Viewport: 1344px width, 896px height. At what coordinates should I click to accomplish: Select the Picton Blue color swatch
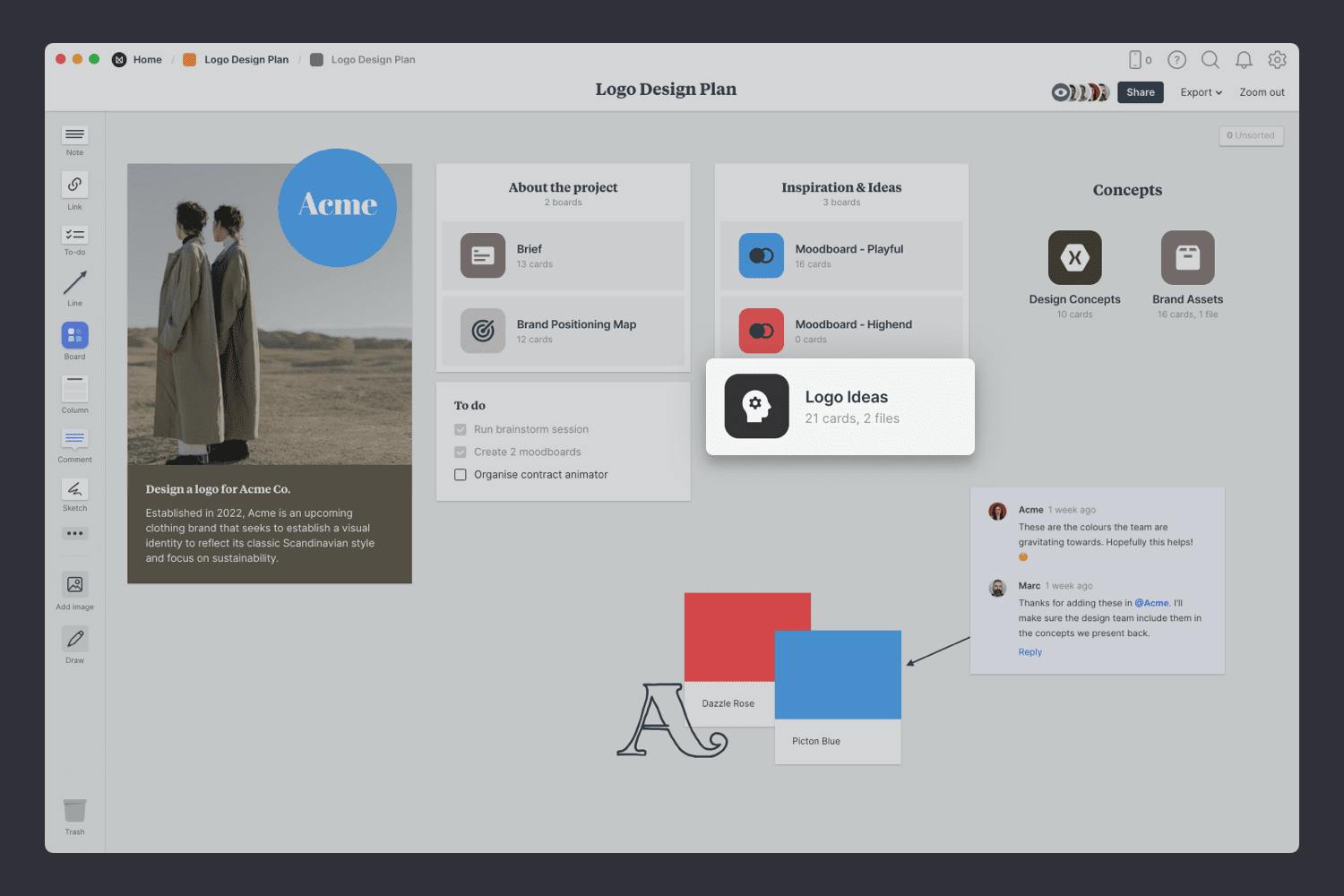coord(838,675)
